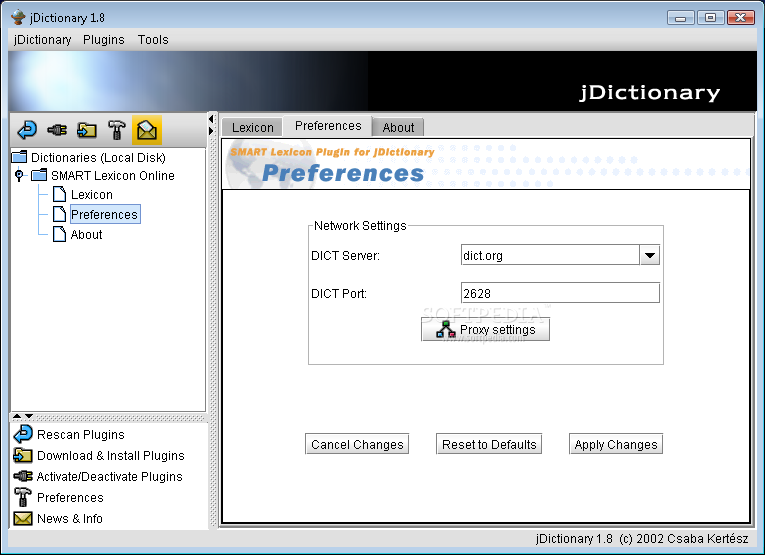
Task: Click the About document icon in tree
Action: [x=60, y=234]
